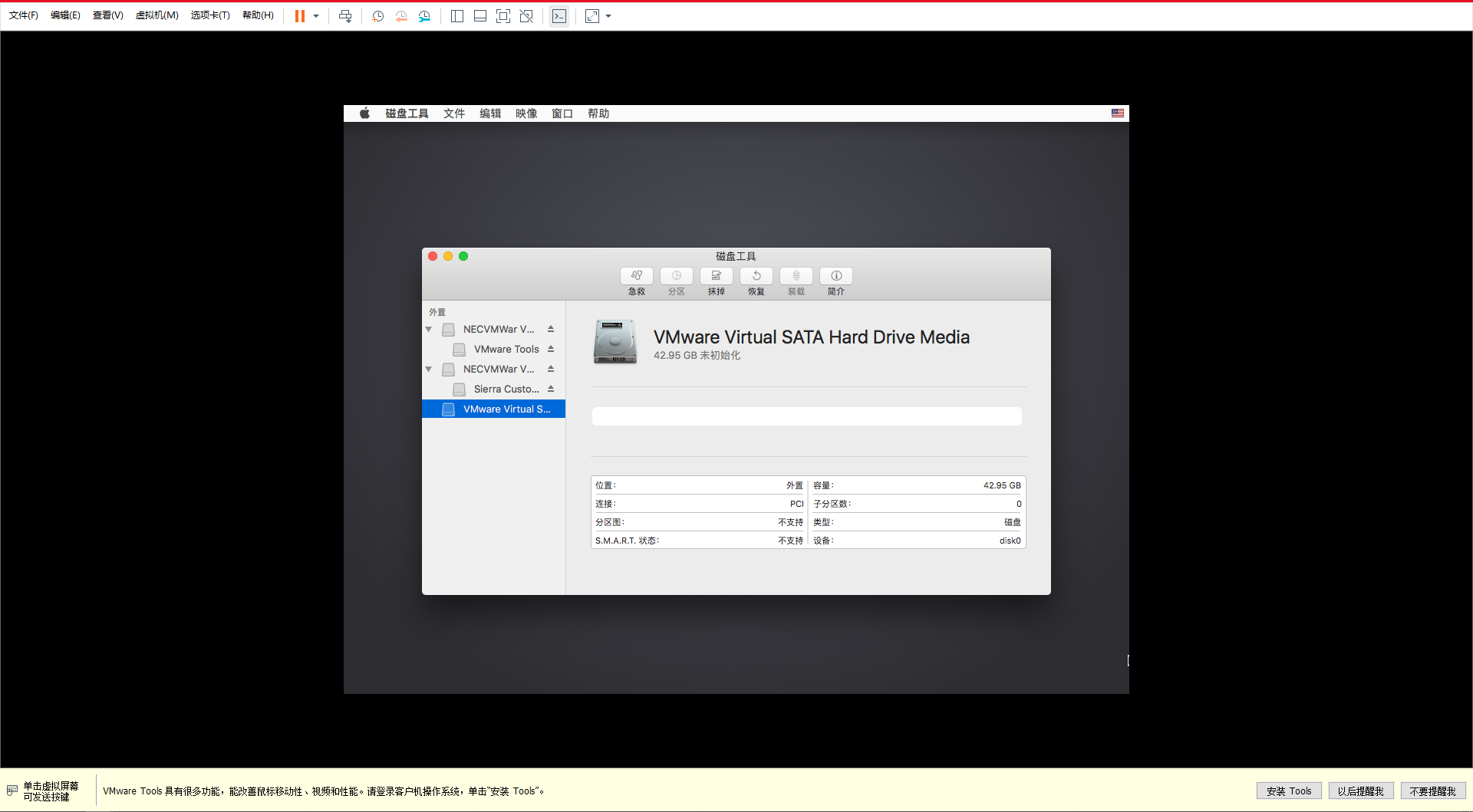Viewport: 1473px width, 812px height.
Task: Select the second NECVMWar V... disk row
Action: pos(493,370)
